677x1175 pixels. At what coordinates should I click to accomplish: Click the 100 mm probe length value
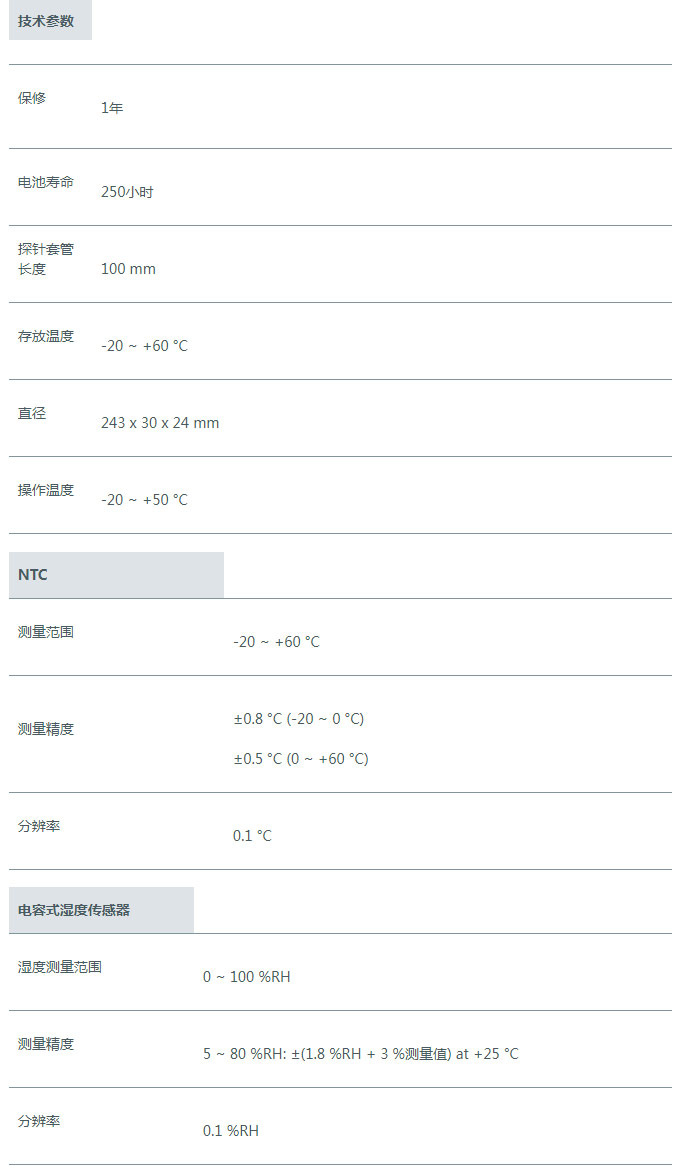coord(128,269)
